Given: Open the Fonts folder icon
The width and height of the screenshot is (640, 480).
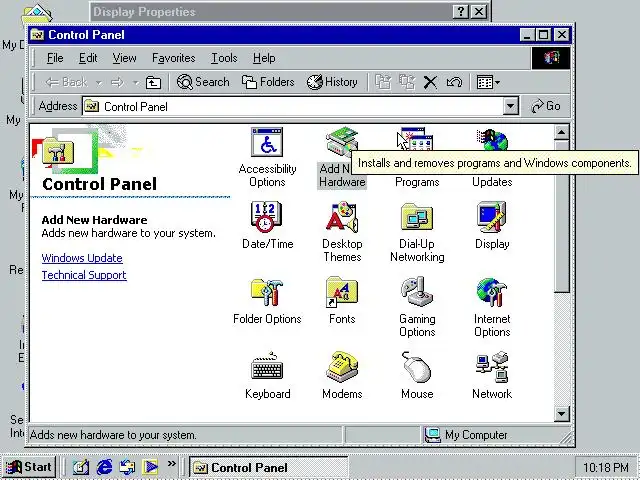Looking at the screenshot, I should [x=342, y=292].
